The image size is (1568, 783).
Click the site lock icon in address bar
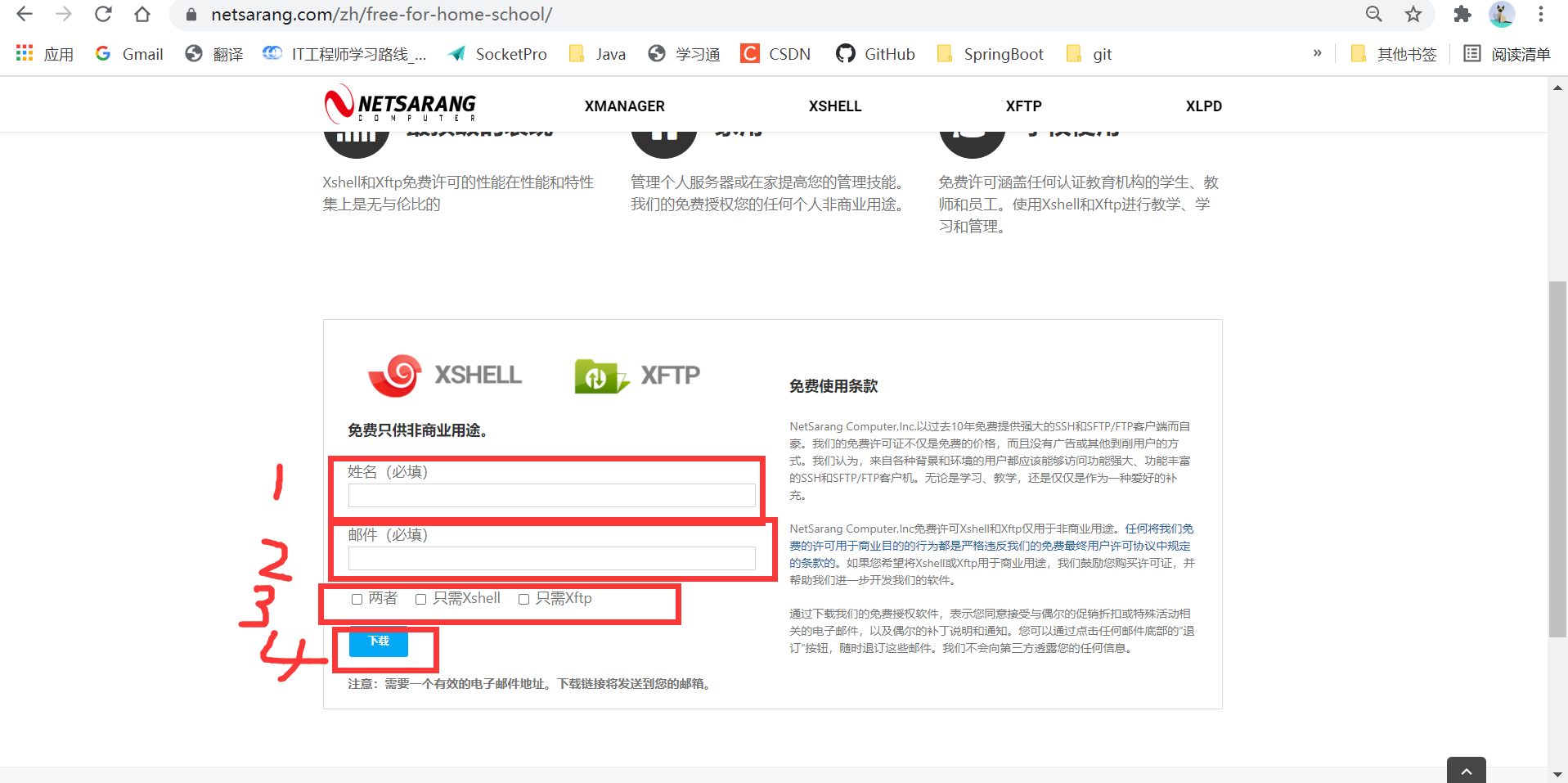191,15
